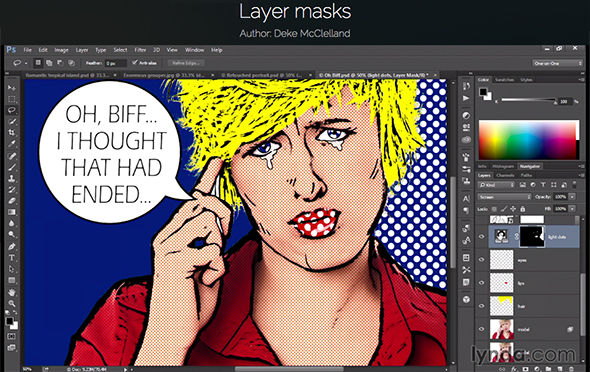Hide the model layer
Viewport: 590px width, 372px height.
pos(481,329)
